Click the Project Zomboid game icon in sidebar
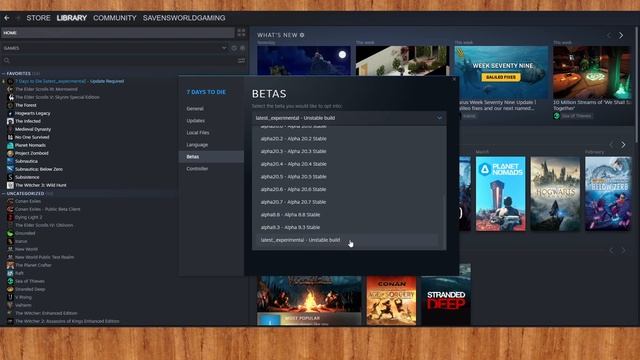640x360 pixels. pyautogui.click(x=10, y=153)
